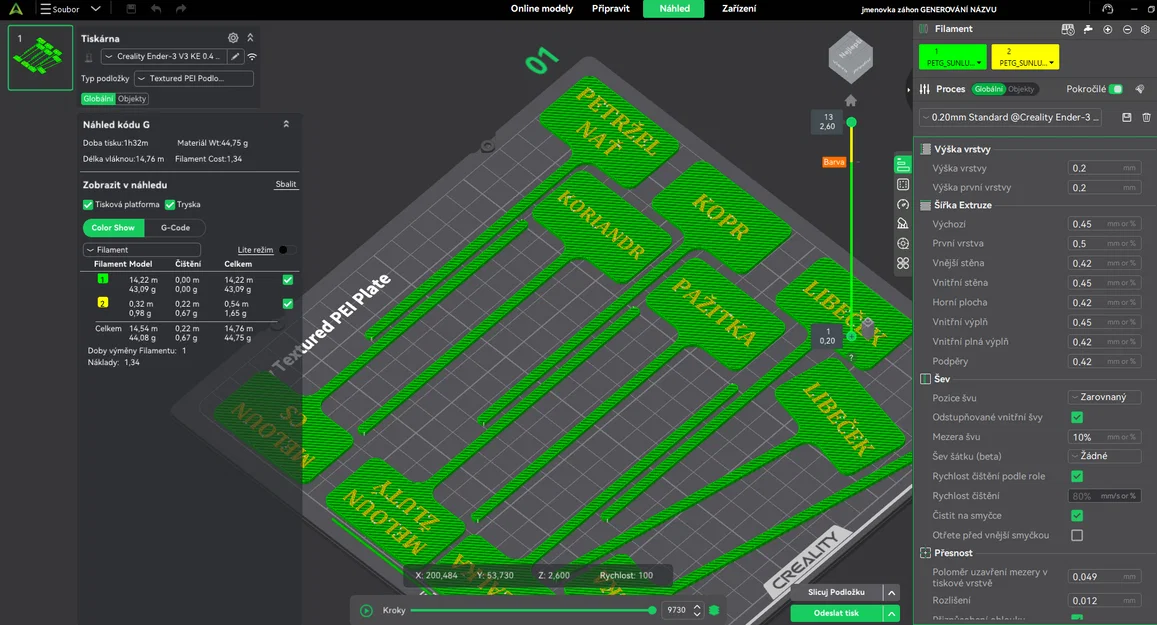Viewport: 1157px width, 625px height.
Task: Open filament settings gear icon
Action: [1145, 29]
